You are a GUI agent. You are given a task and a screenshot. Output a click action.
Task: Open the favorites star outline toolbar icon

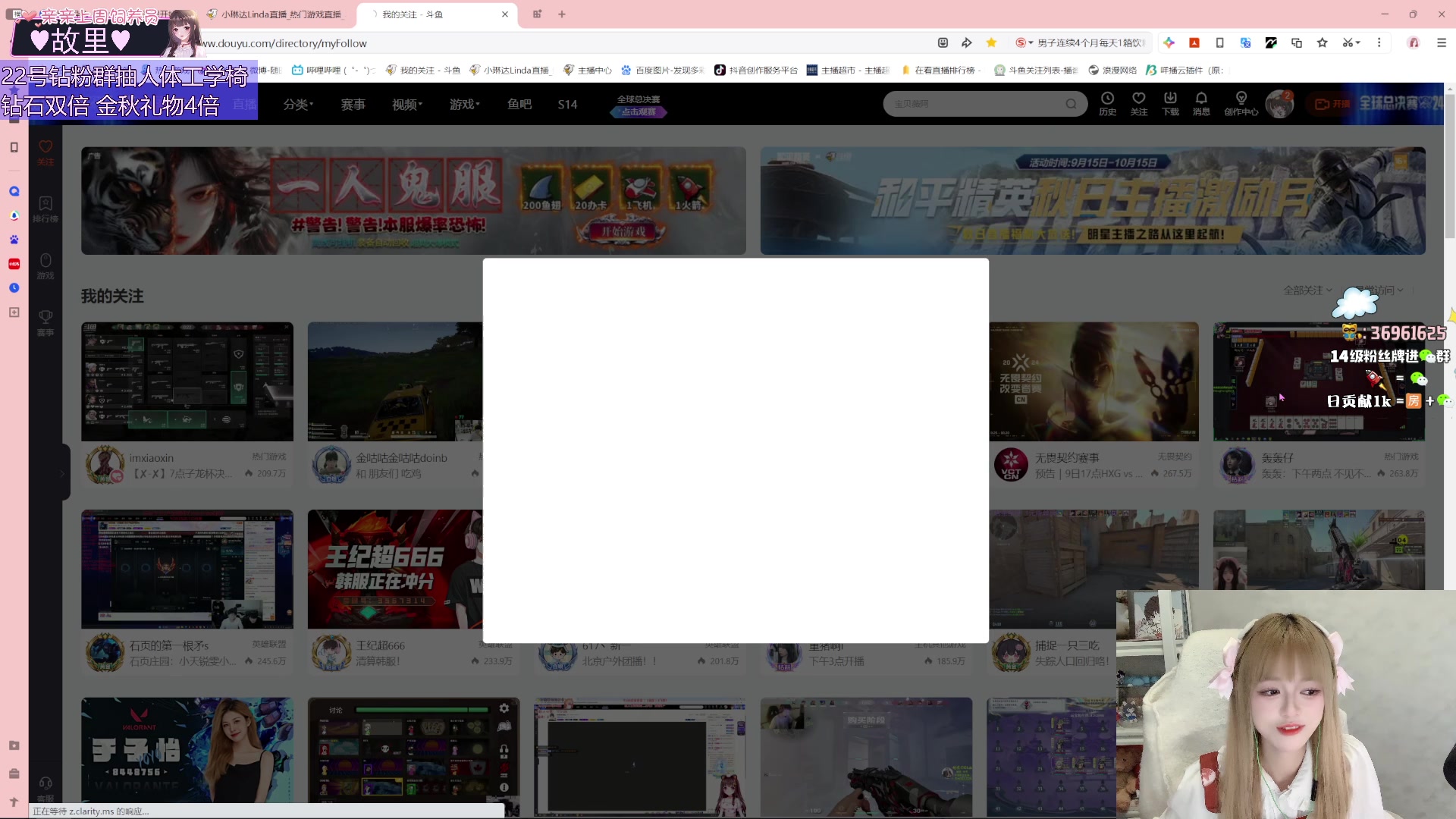coord(1323,43)
